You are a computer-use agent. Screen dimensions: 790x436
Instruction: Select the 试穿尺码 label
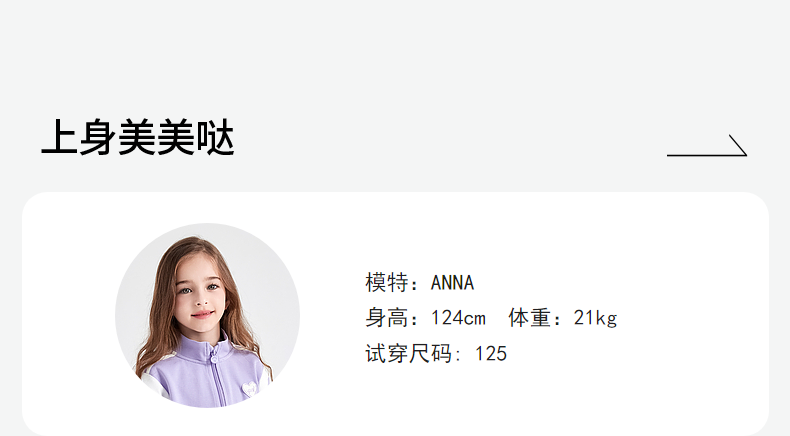tap(408, 353)
